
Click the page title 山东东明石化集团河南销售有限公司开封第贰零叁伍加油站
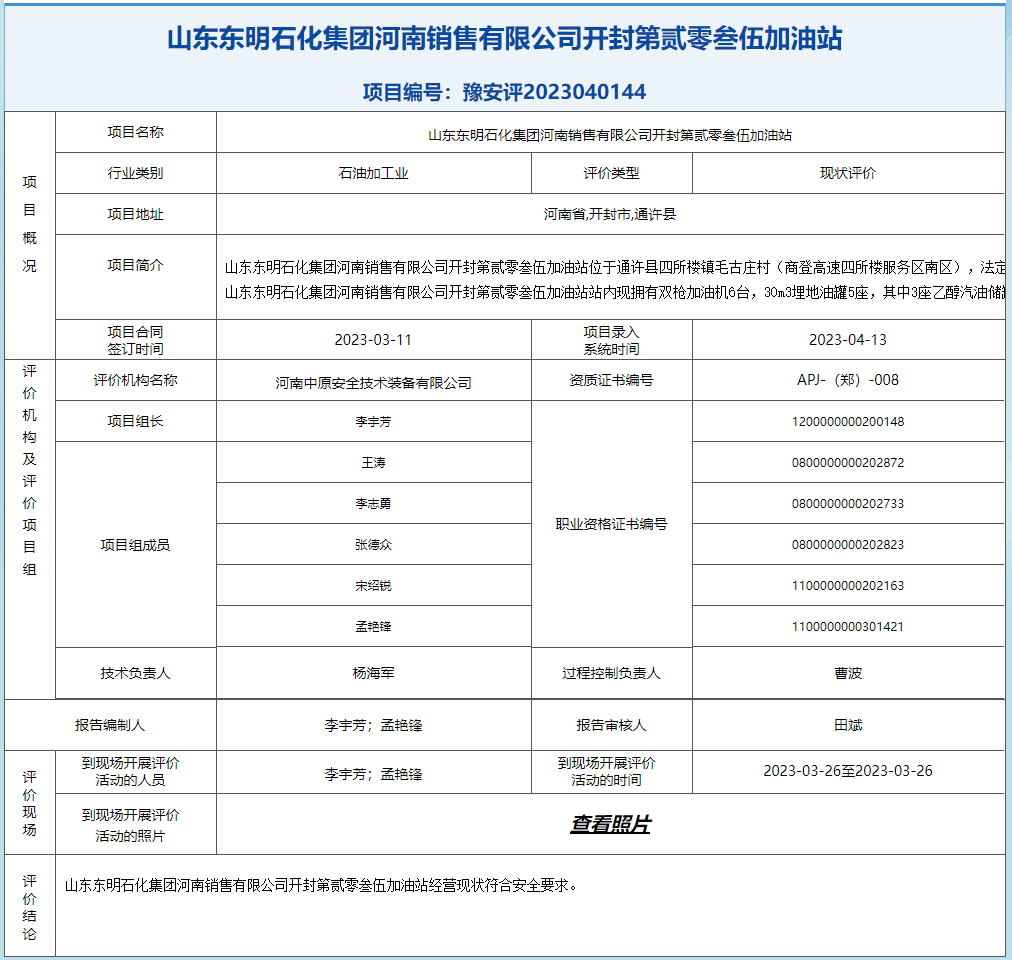505,39
